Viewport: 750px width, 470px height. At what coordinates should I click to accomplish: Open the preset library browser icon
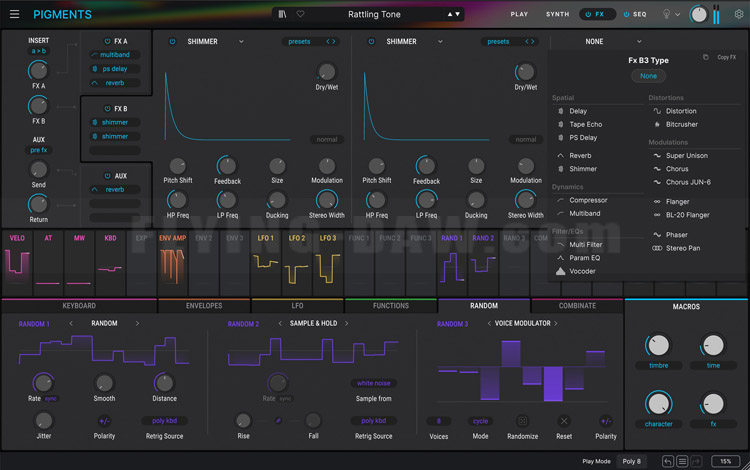click(x=282, y=14)
